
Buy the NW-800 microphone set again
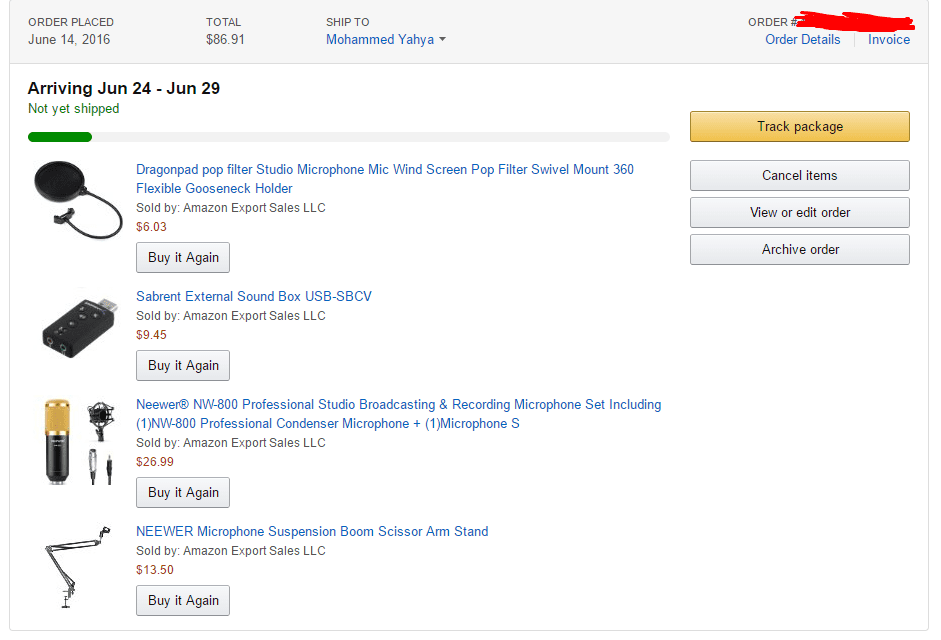[x=183, y=492]
